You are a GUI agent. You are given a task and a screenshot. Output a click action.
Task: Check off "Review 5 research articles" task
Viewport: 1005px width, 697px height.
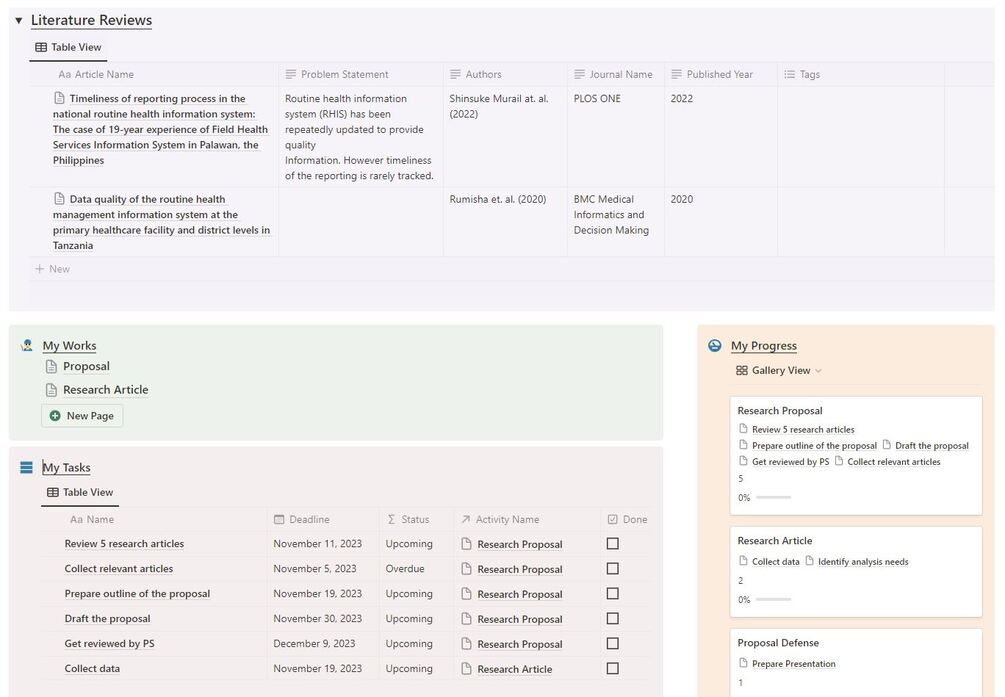pos(611,543)
